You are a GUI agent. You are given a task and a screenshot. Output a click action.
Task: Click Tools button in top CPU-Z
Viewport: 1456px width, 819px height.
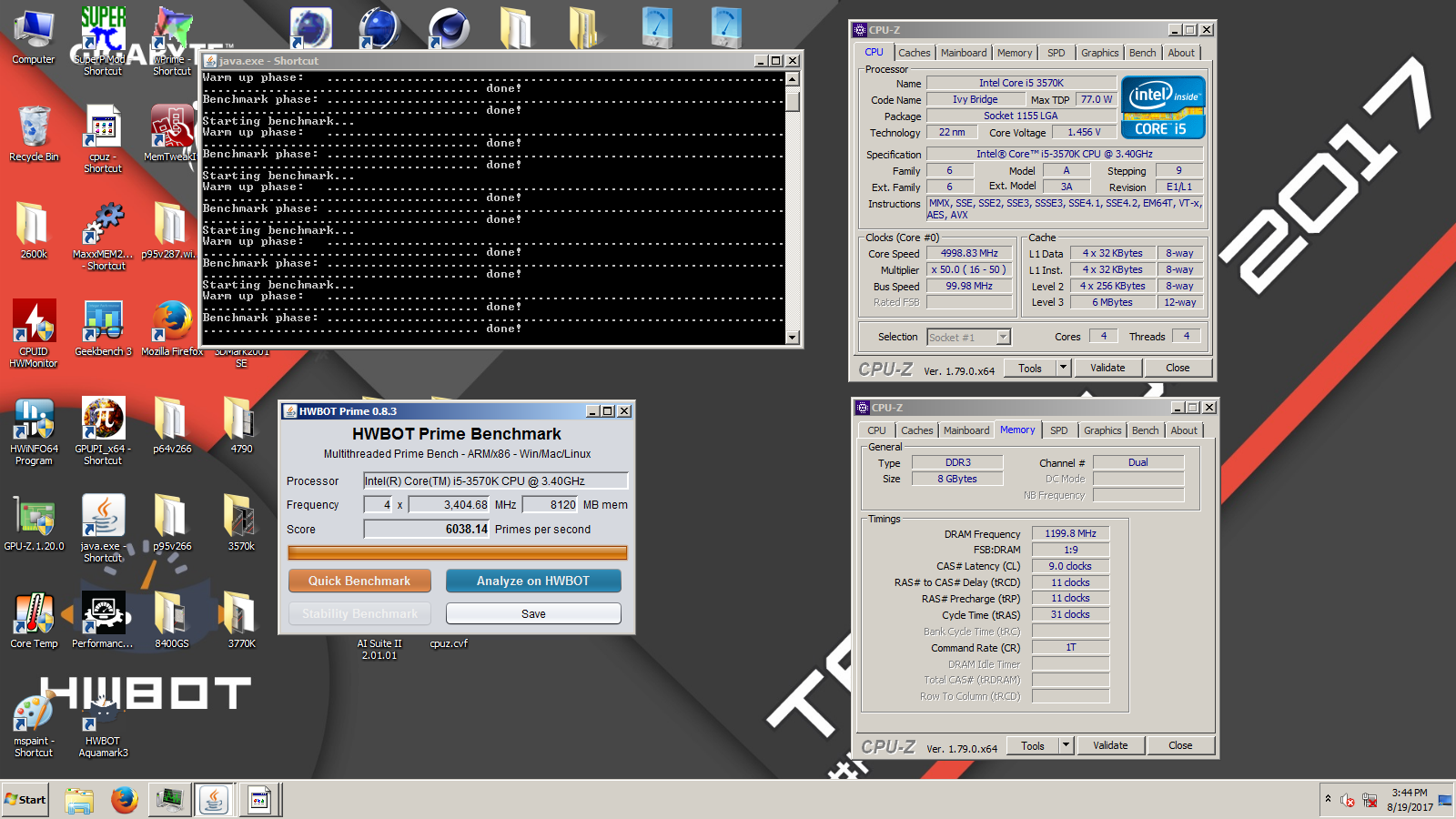pos(1030,368)
